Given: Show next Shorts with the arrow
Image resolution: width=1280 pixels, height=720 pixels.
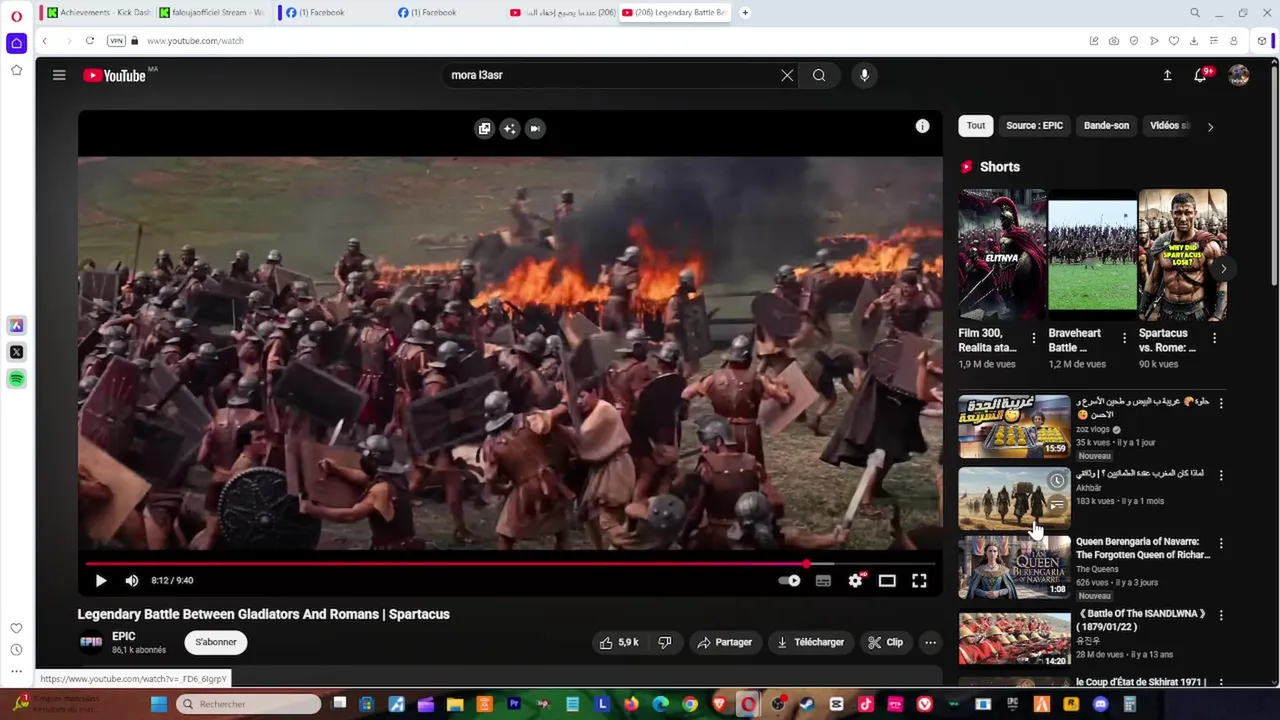Looking at the screenshot, I should pos(1223,268).
